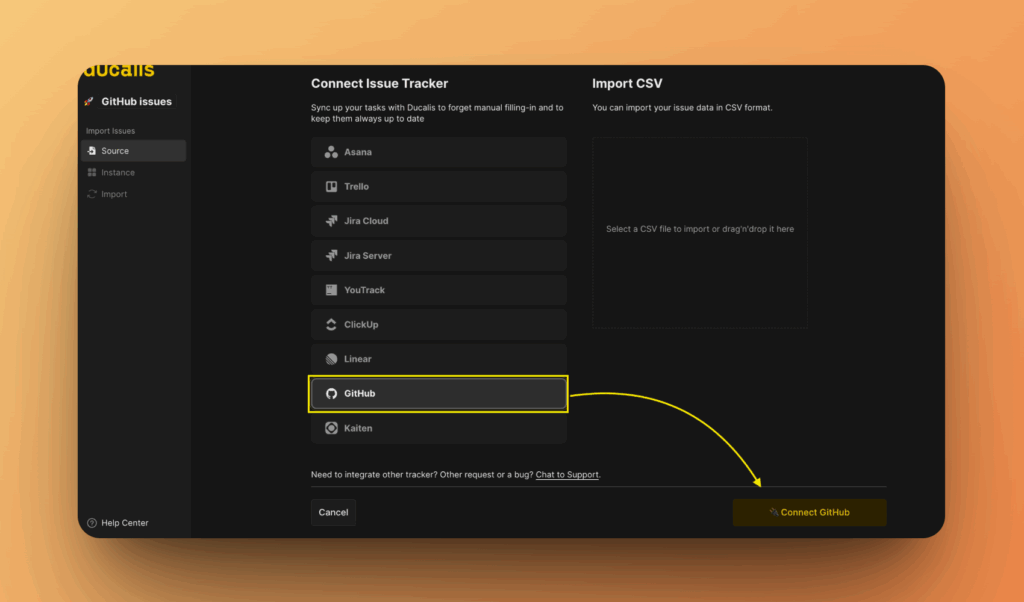
Task: Select the Linear tracker icon
Action: 331,358
